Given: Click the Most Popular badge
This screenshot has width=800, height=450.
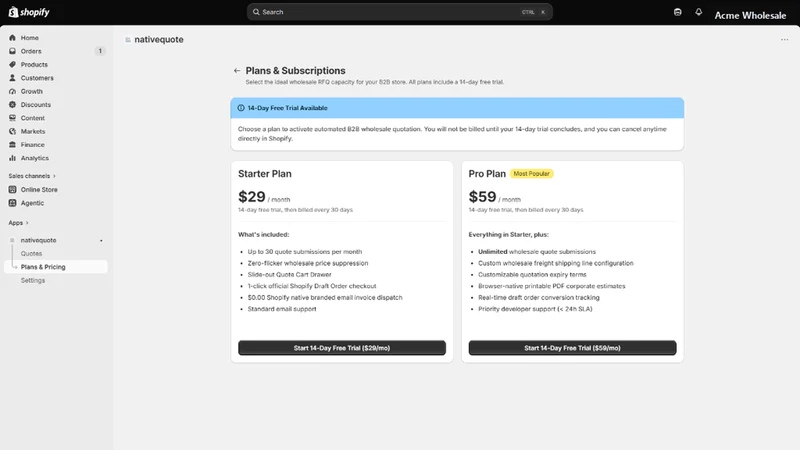Looking at the screenshot, I should 531,173.
